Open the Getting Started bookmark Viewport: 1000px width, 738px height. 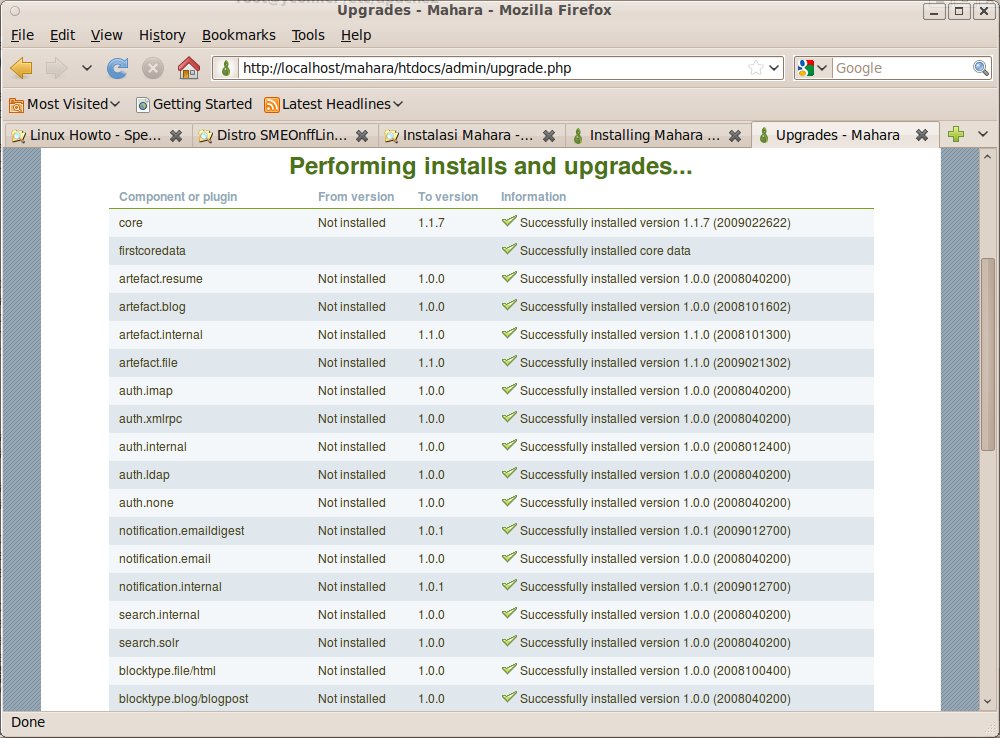[x=194, y=104]
